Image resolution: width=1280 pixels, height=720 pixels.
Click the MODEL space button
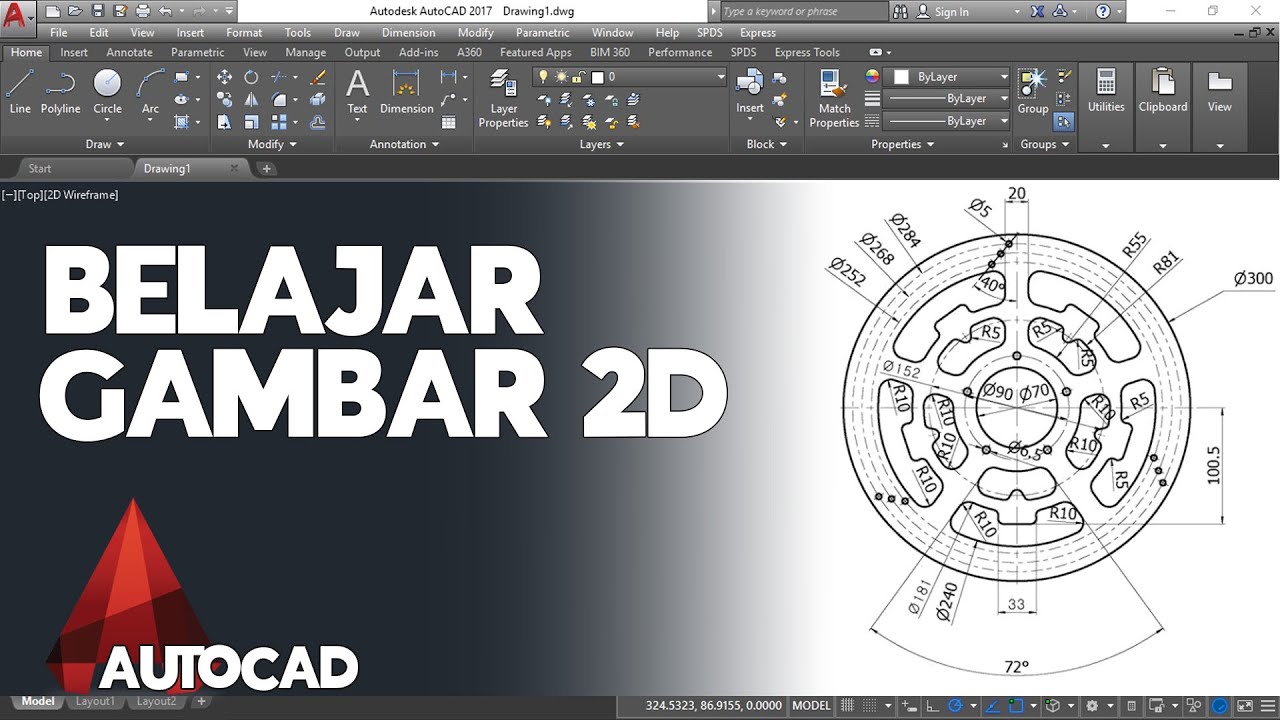pos(811,705)
